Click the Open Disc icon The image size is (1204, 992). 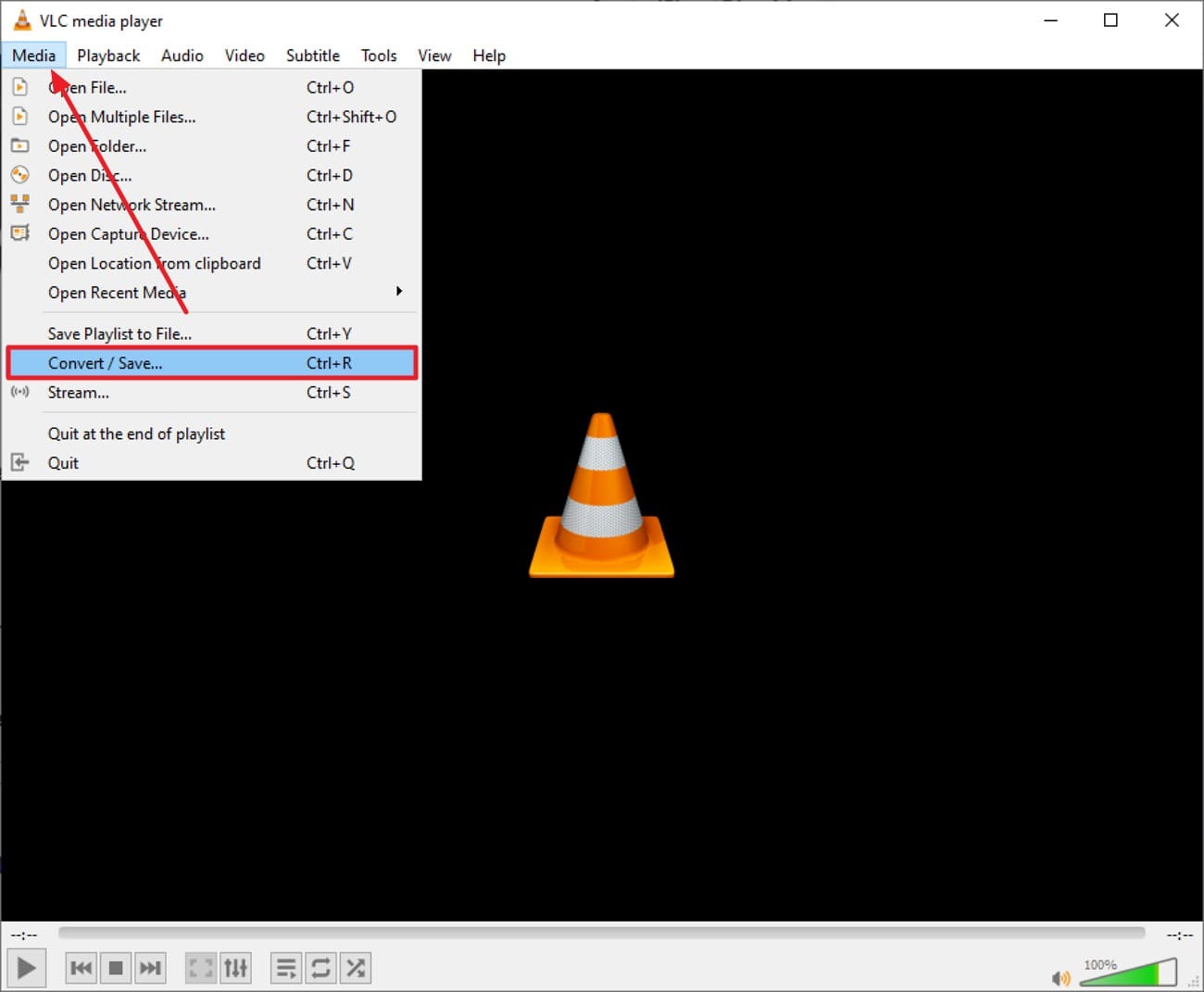coord(19,175)
